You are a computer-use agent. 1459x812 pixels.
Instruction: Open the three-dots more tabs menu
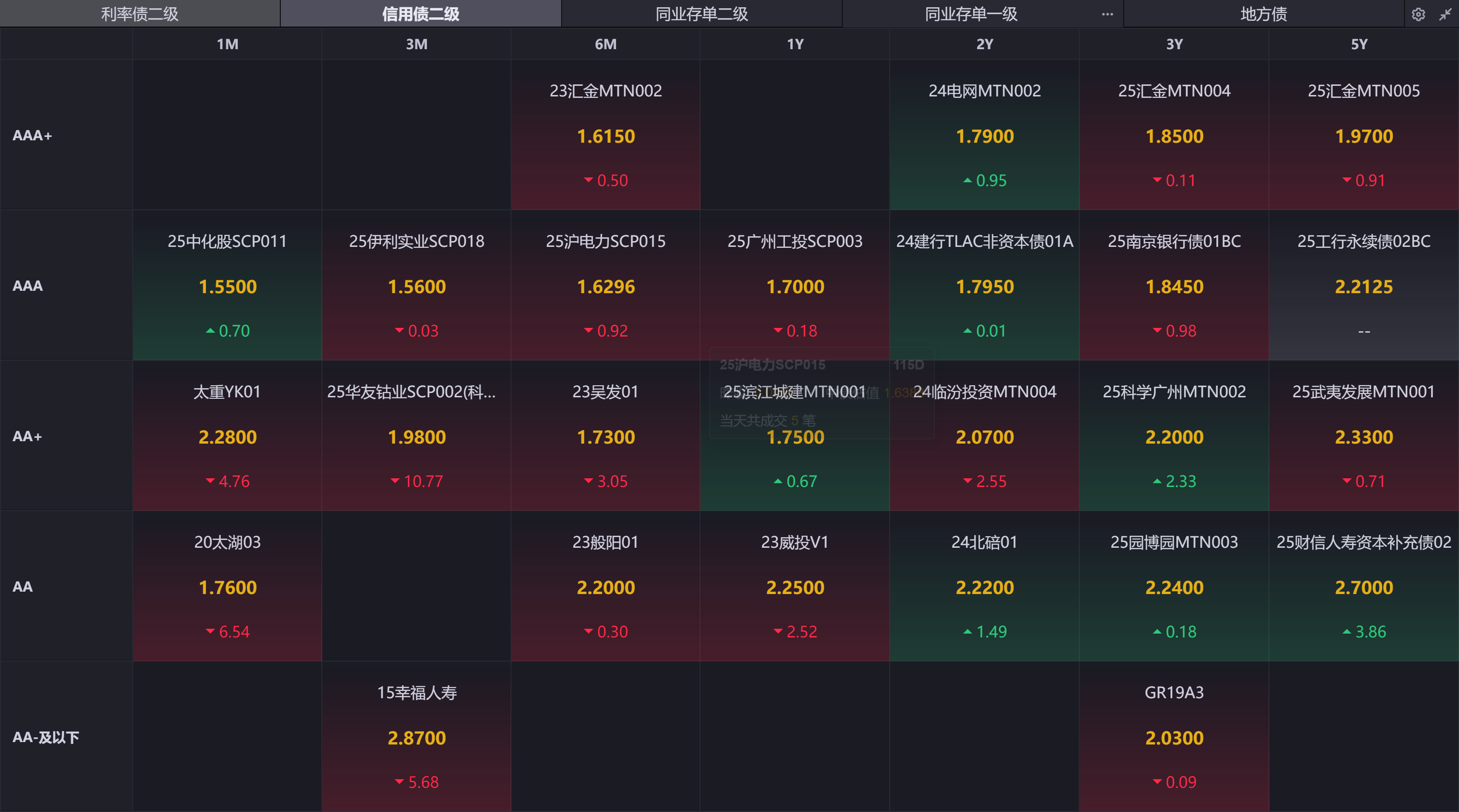pos(1107,14)
